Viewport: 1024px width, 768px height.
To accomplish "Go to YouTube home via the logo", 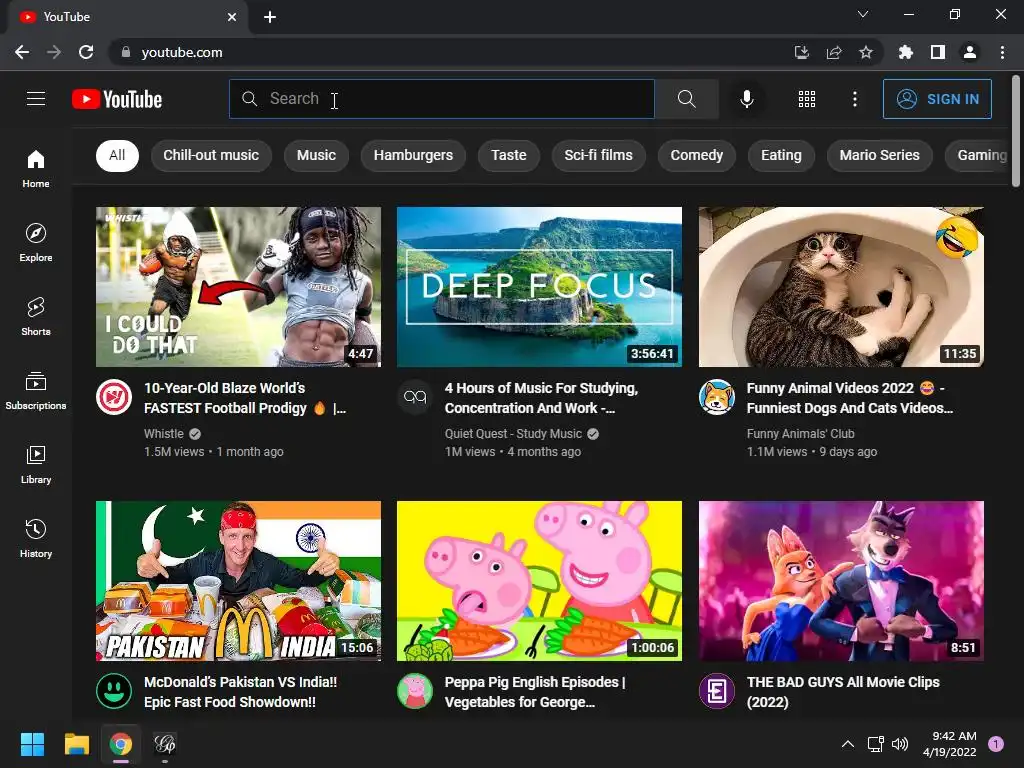I will [x=117, y=99].
